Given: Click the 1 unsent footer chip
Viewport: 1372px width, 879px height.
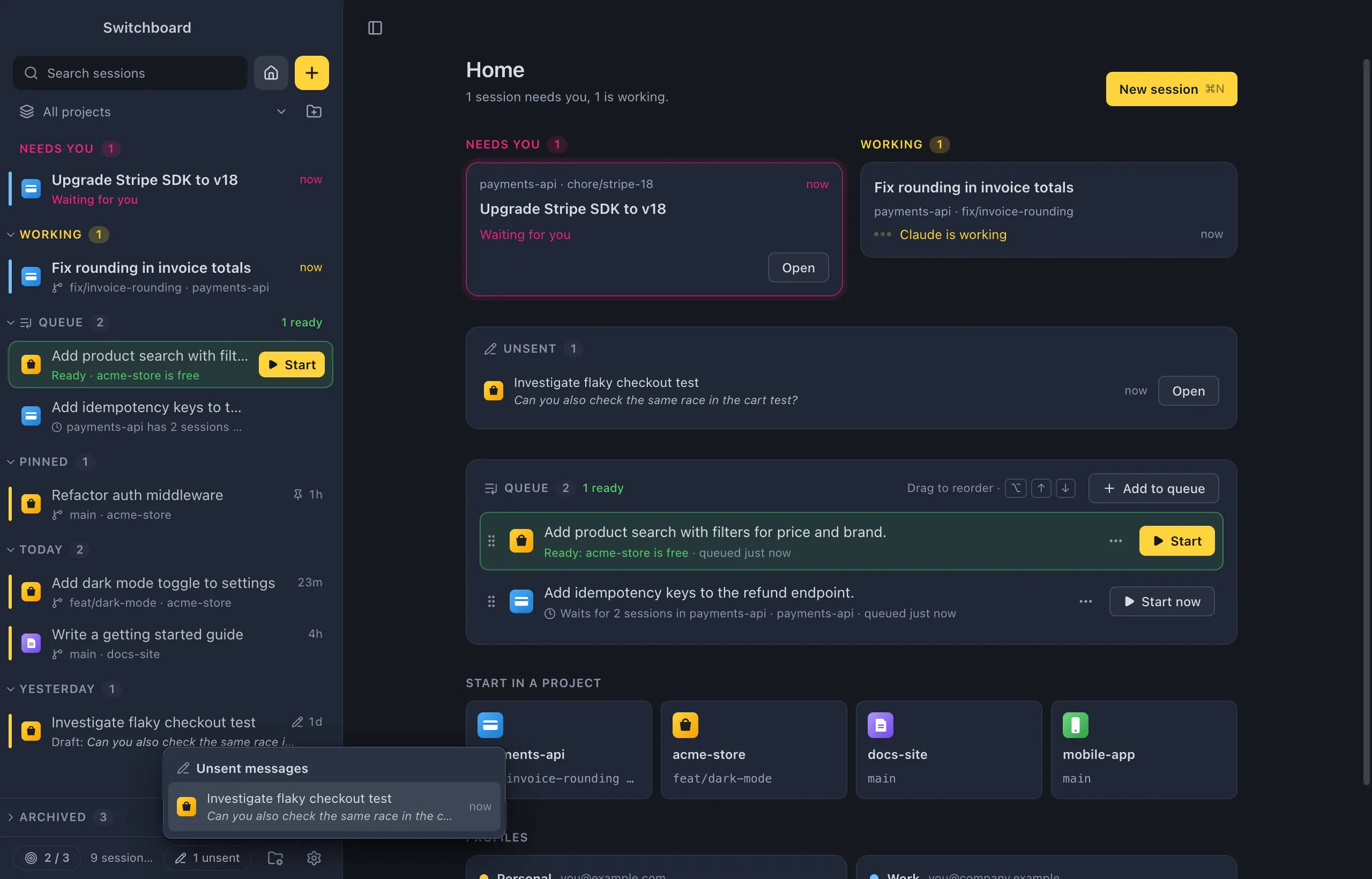Looking at the screenshot, I should click(x=208, y=858).
